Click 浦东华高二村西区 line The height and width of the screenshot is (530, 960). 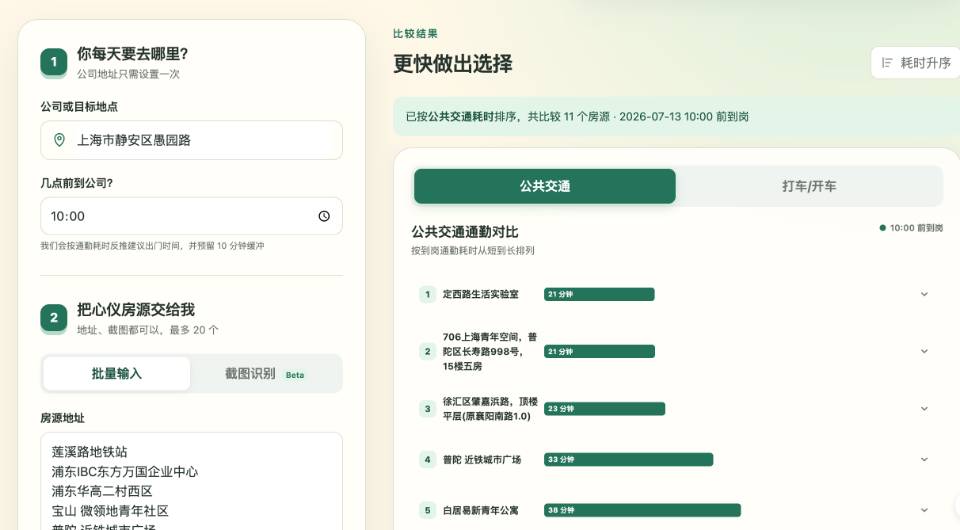tap(102, 491)
